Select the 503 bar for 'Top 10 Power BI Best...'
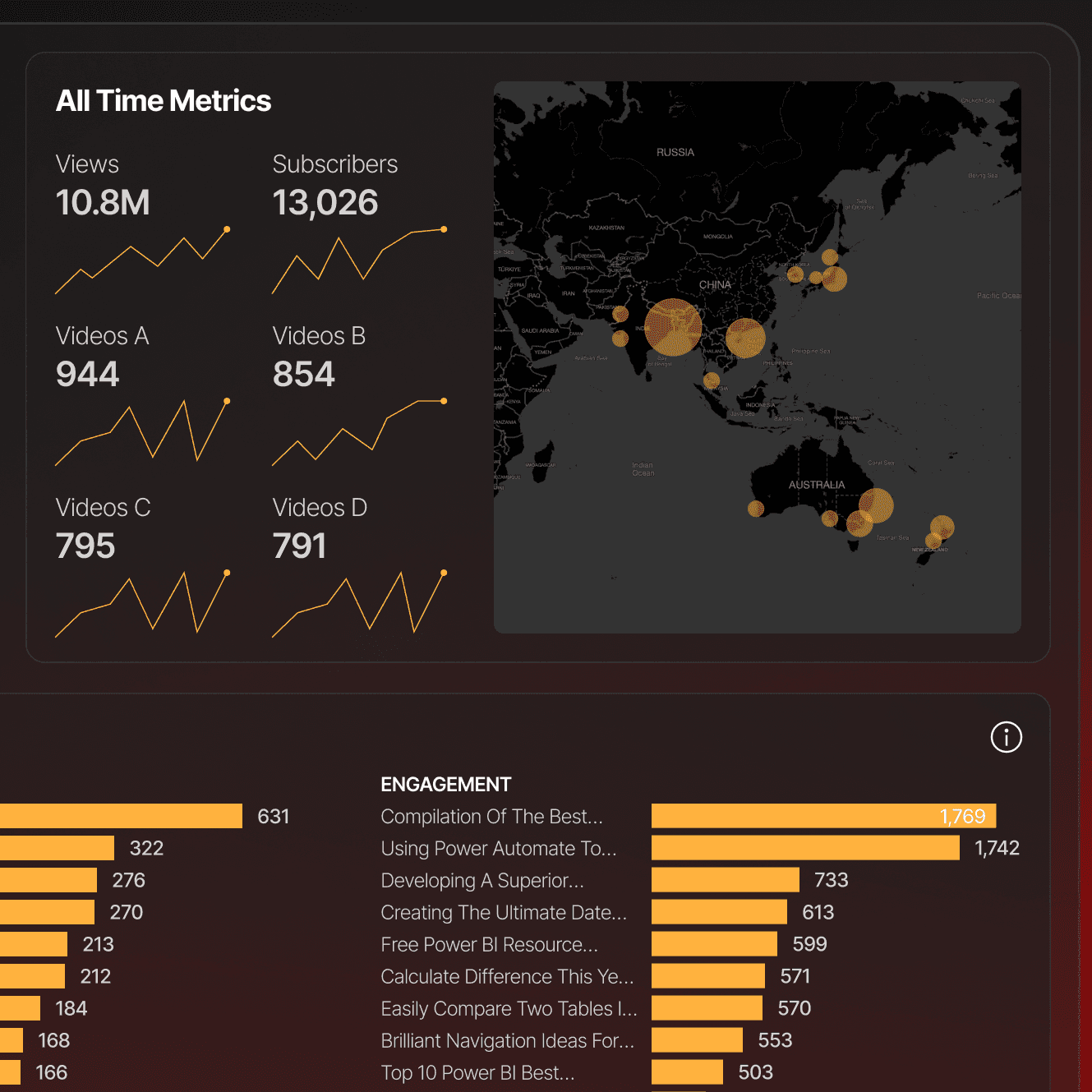The image size is (1092, 1092). coord(685,1071)
